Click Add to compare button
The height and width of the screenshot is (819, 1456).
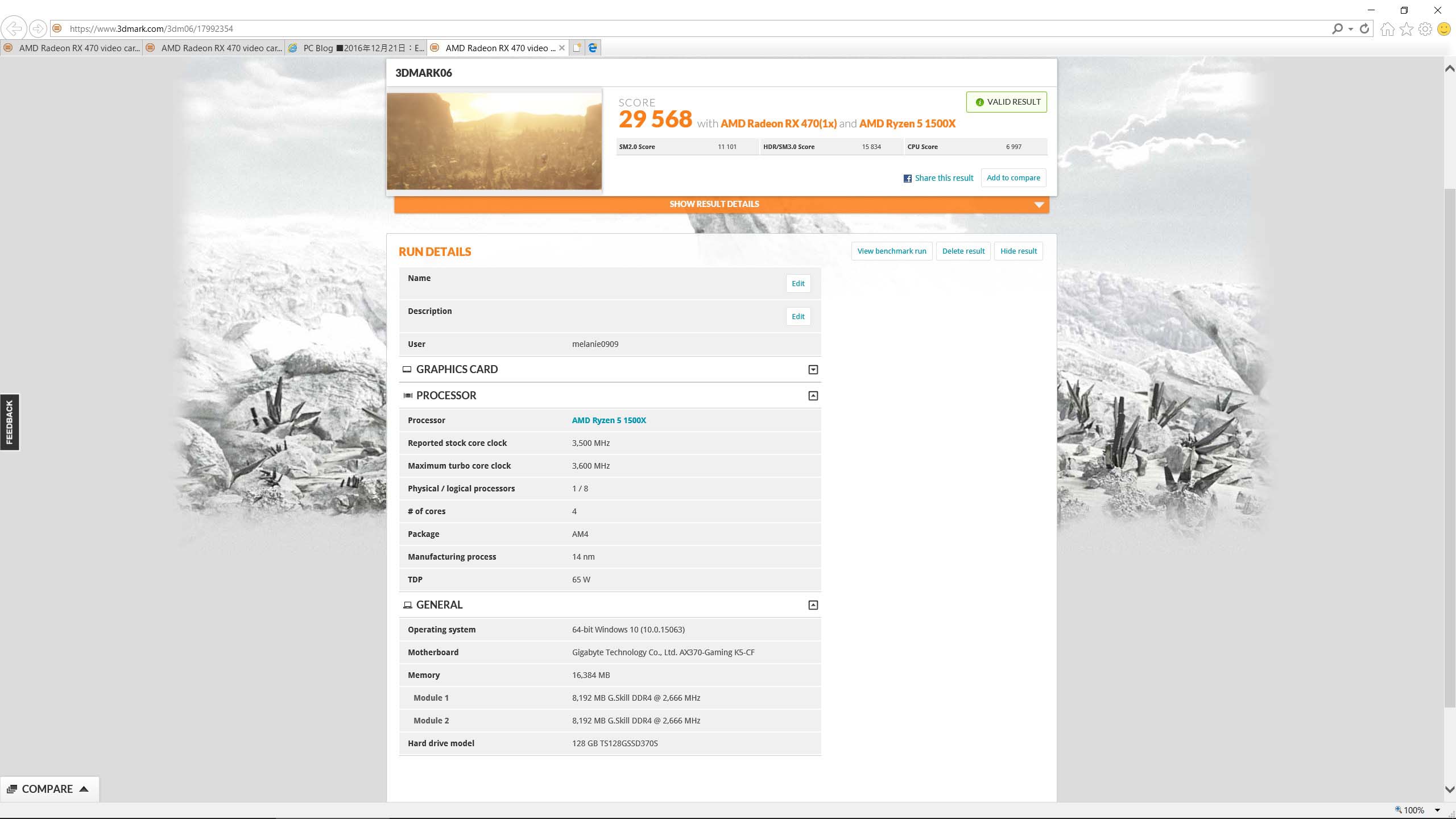tap(1013, 178)
